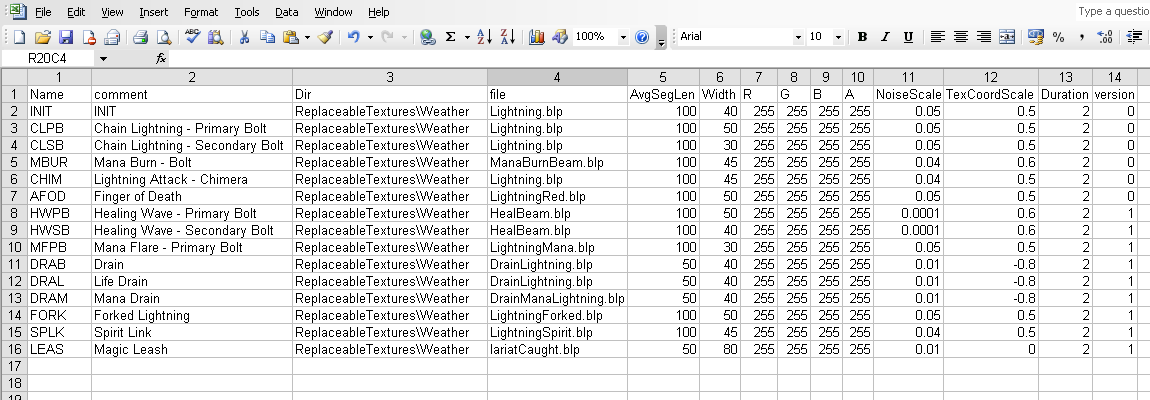Print the sheet using the printer icon
Image resolution: width=1150 pixels, height=400 pixels.
click(141, 37)
